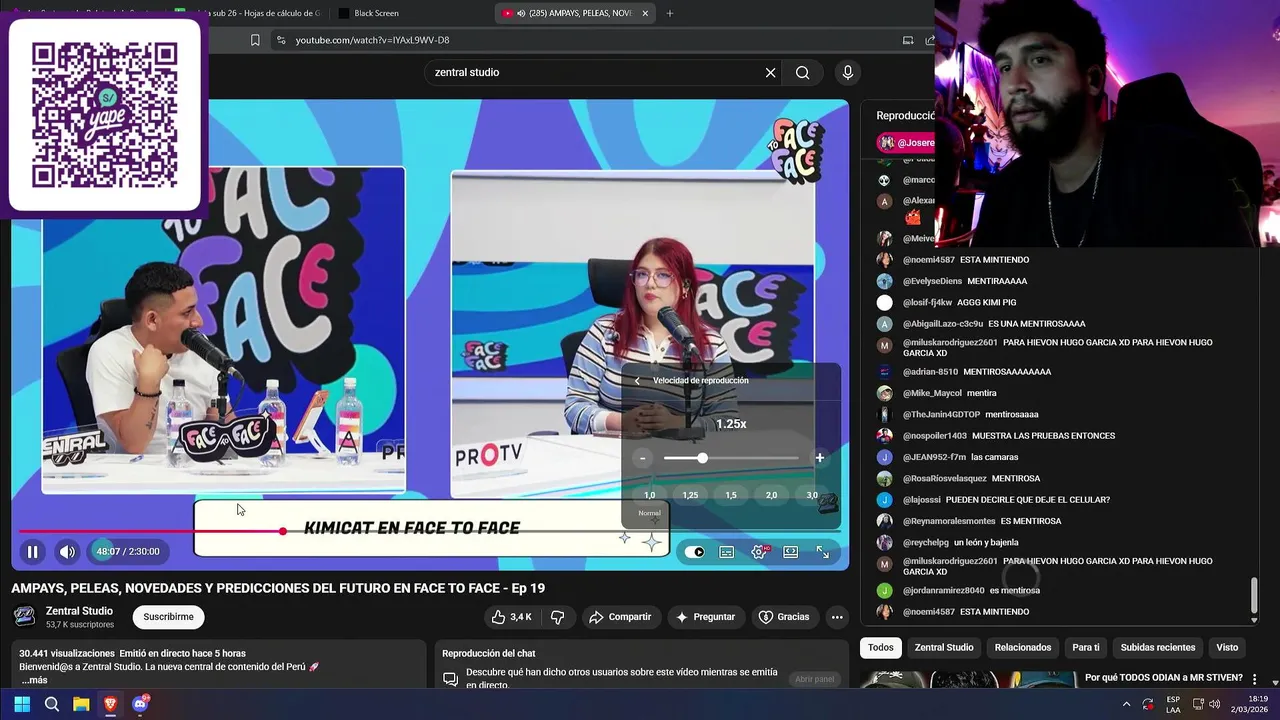Image resolution: width=1280 pixels, height=720 pixels.
Task: Open options menu for MR STIVEN video
Action: [x=1254, y=679]
